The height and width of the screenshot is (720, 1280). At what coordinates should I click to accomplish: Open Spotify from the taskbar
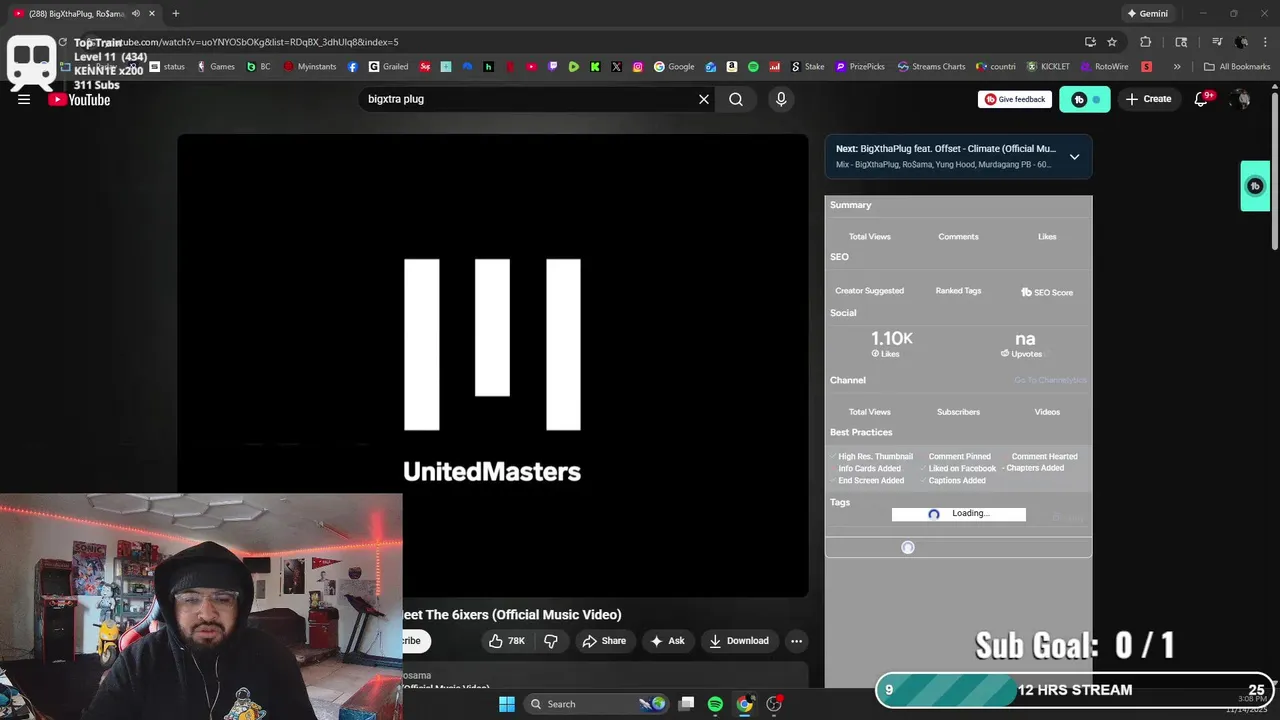tap(715, 704)
